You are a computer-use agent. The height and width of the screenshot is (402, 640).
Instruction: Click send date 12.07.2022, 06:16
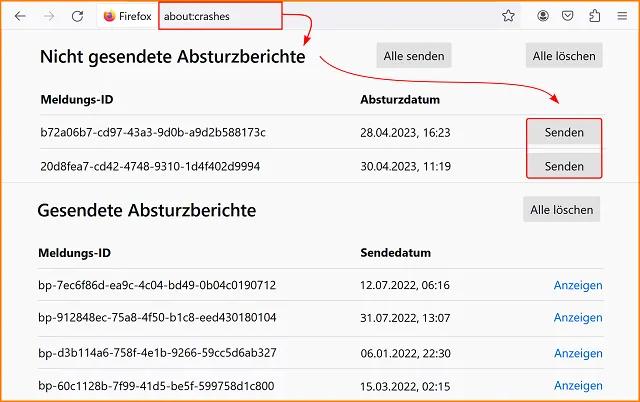click(405, 285)
